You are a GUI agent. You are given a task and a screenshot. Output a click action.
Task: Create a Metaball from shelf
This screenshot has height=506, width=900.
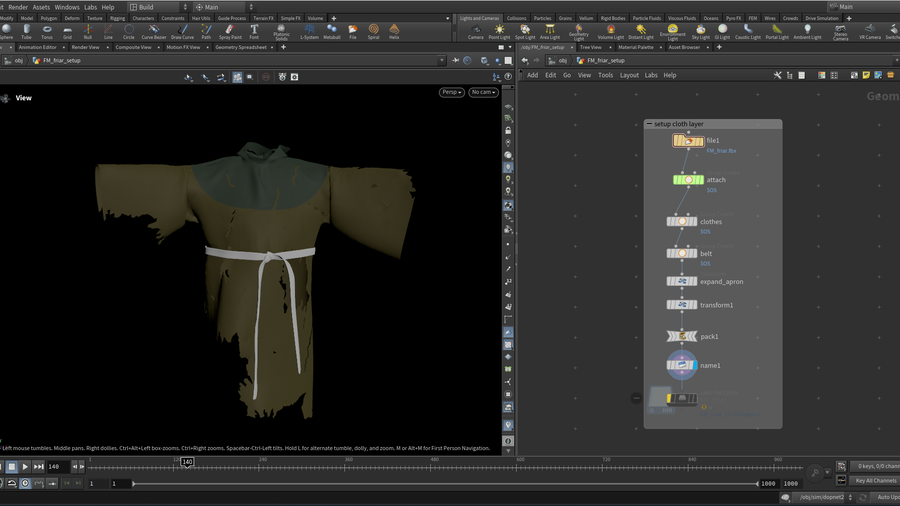(332, 32)
